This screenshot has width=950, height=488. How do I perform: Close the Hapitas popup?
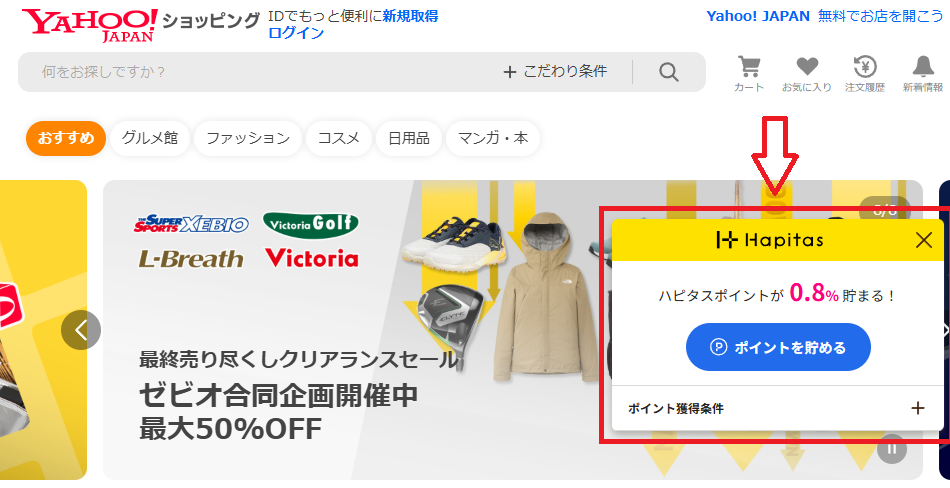pos(923,240)
